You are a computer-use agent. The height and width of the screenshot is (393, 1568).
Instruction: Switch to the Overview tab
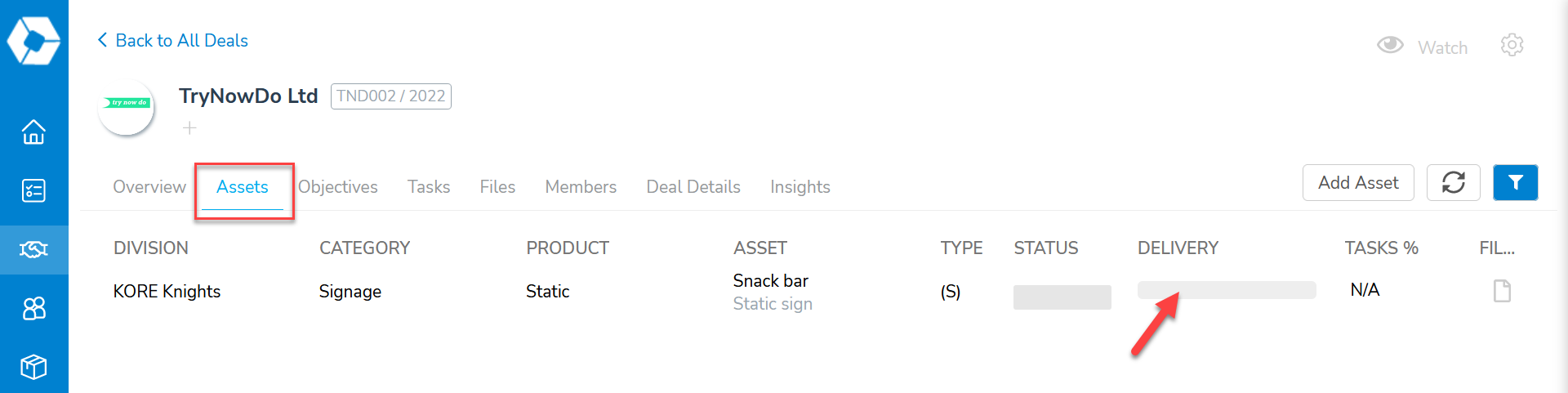[149, 187]
